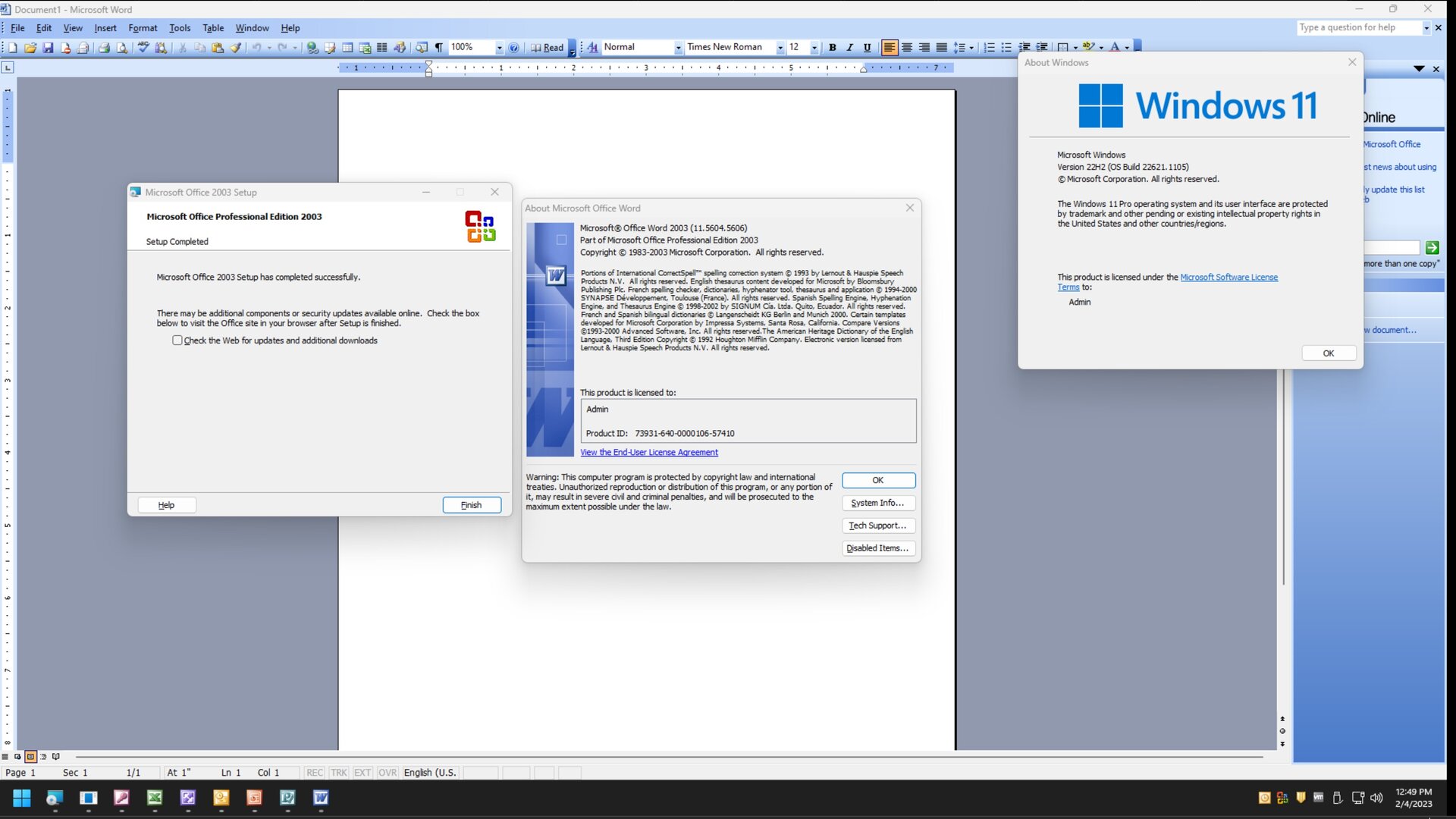Click Help in Office 2003 Setup dialog
This screenshot has height=819, width=1456.
(x=167, y=505)
